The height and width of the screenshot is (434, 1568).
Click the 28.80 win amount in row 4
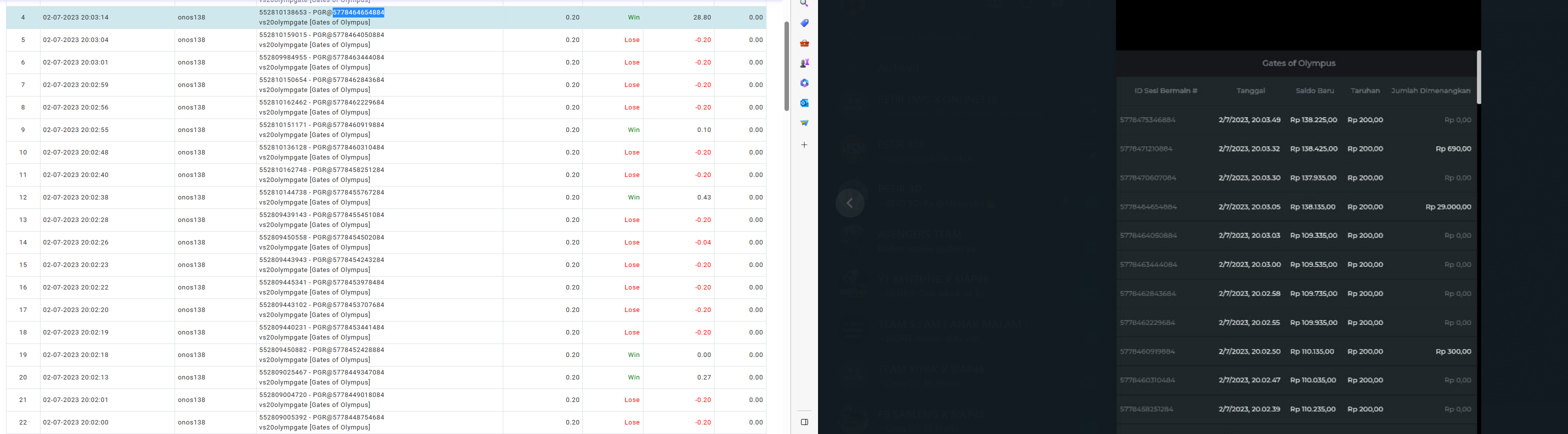pos(702,17)
